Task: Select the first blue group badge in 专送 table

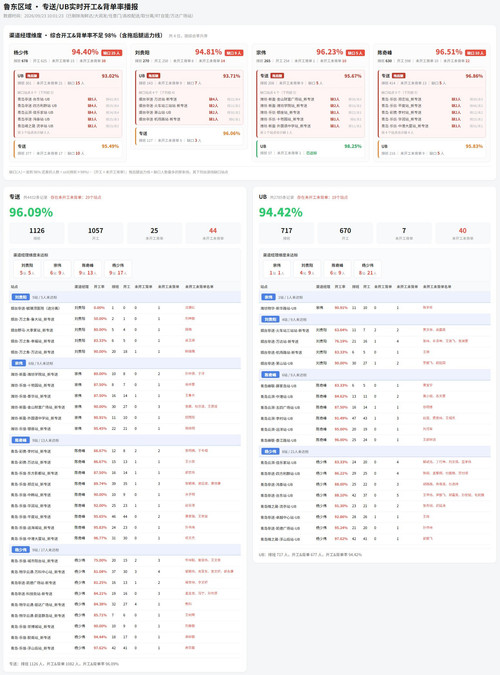Action: (21, 297)
